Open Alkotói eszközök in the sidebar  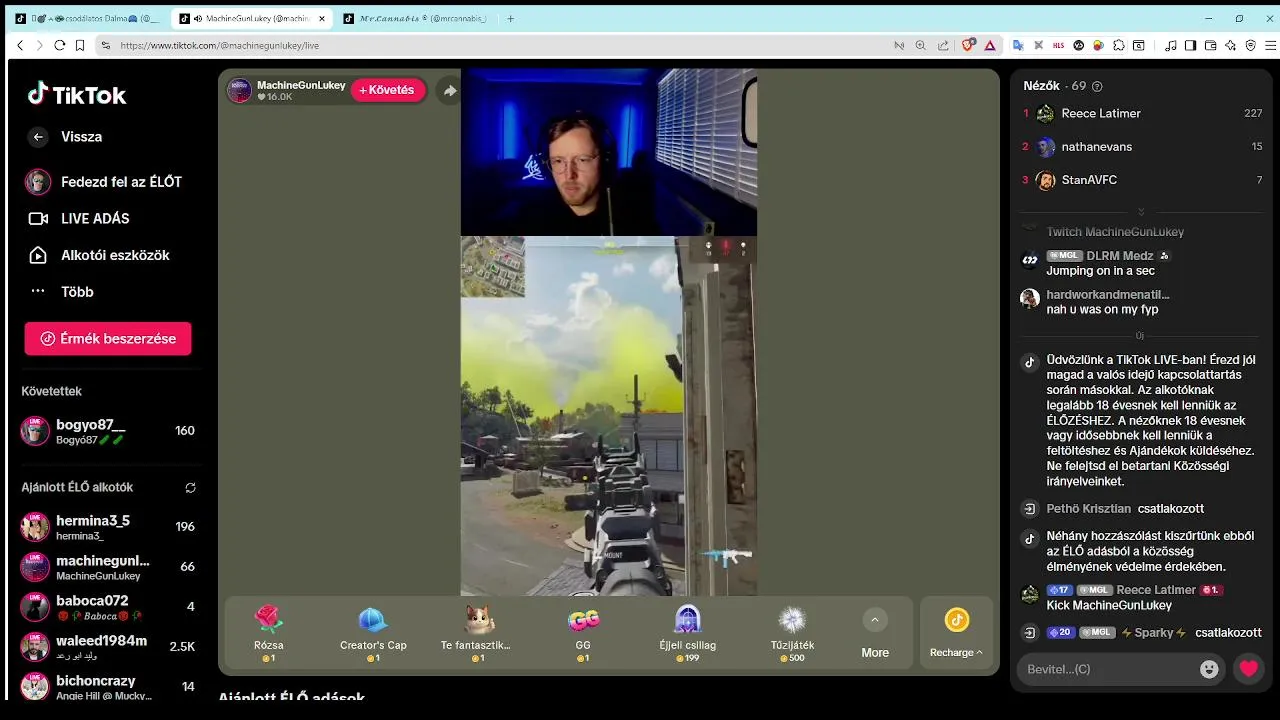98,255
